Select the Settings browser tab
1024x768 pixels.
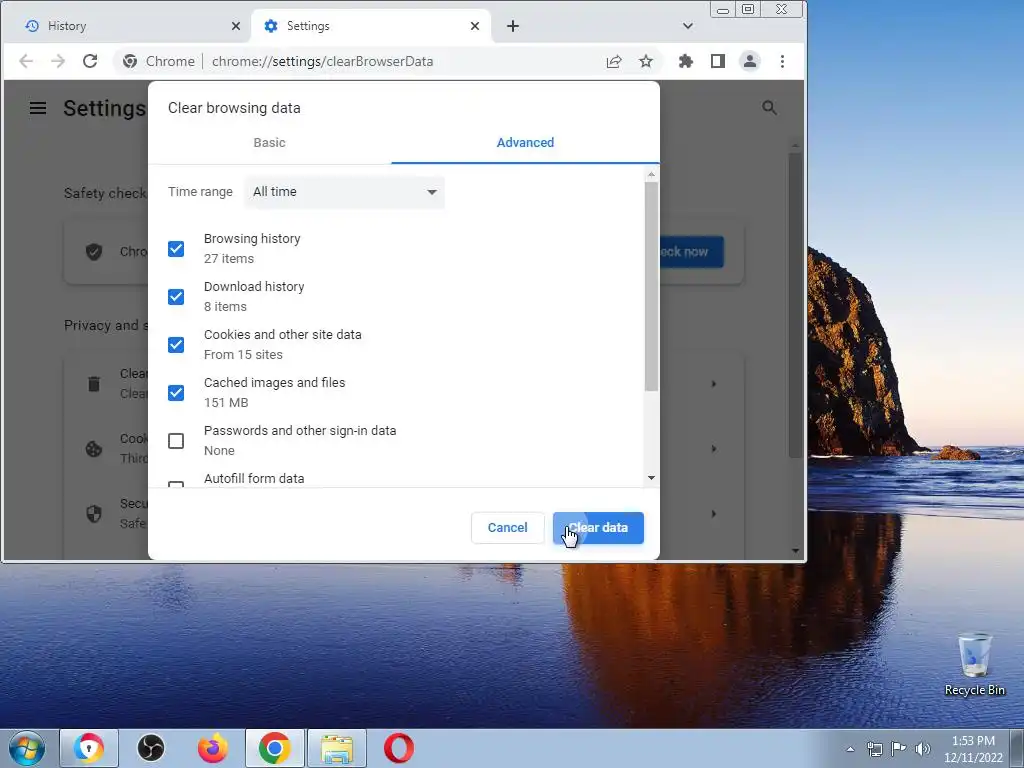370,26
